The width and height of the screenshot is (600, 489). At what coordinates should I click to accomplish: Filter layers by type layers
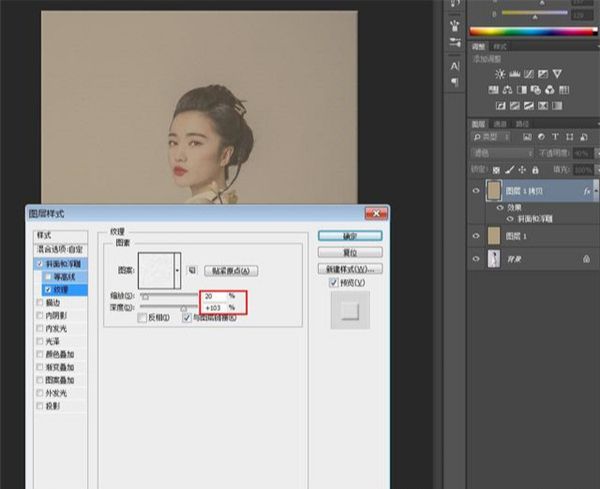coord(555,137)
